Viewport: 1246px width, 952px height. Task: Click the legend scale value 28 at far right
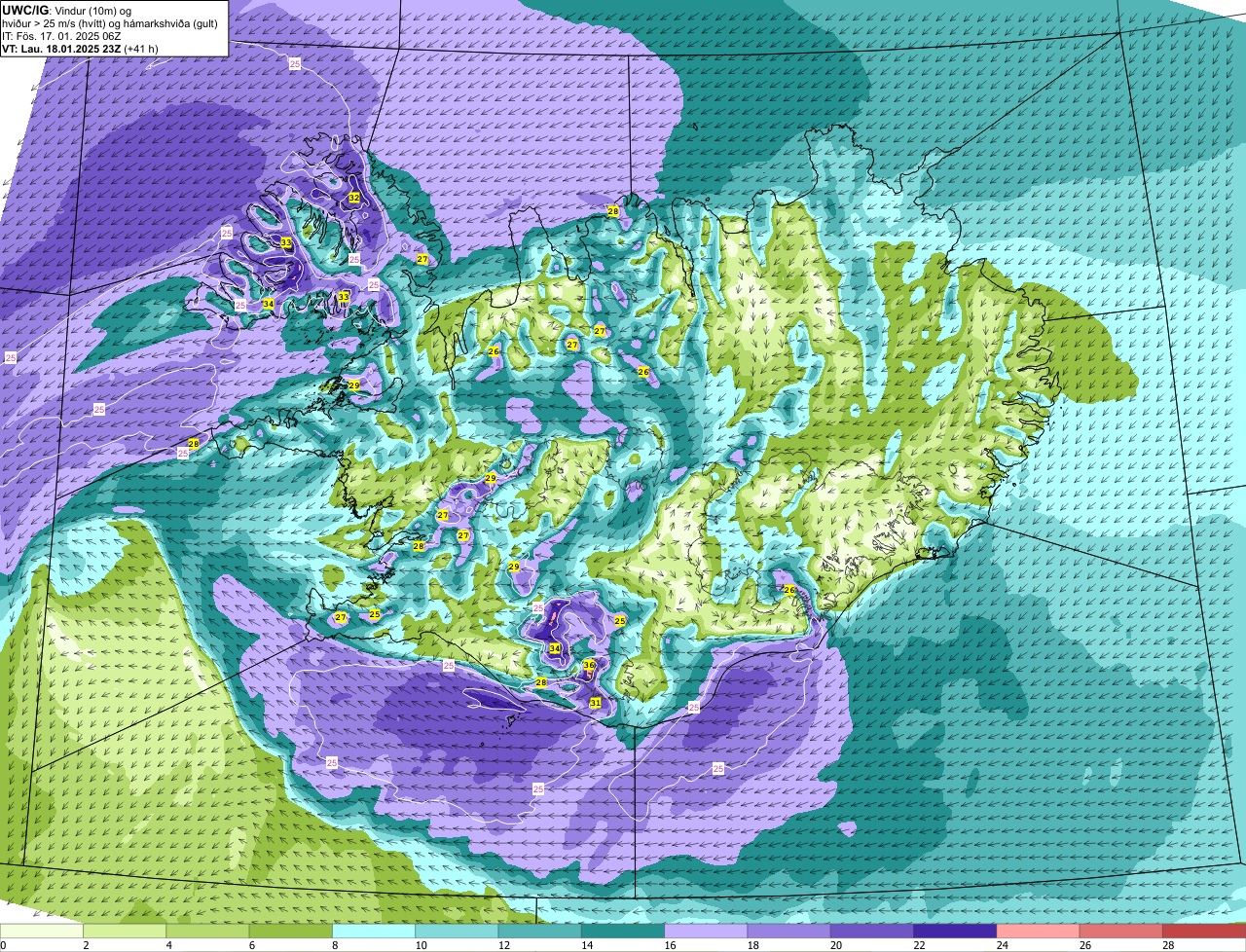pos(1167,945)
